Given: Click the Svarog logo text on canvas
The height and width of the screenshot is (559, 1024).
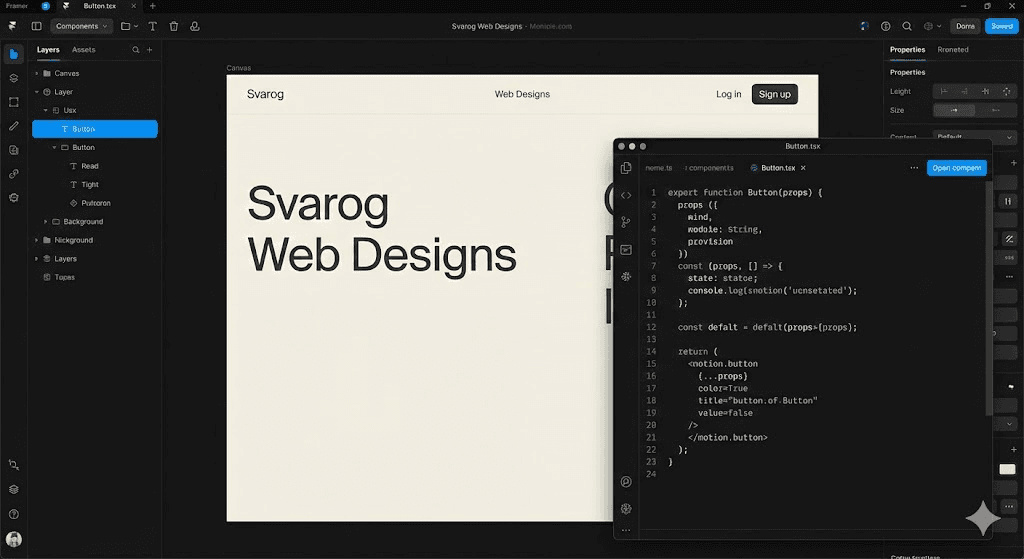Looking at the screenshot, I should (x=265, y=94).
